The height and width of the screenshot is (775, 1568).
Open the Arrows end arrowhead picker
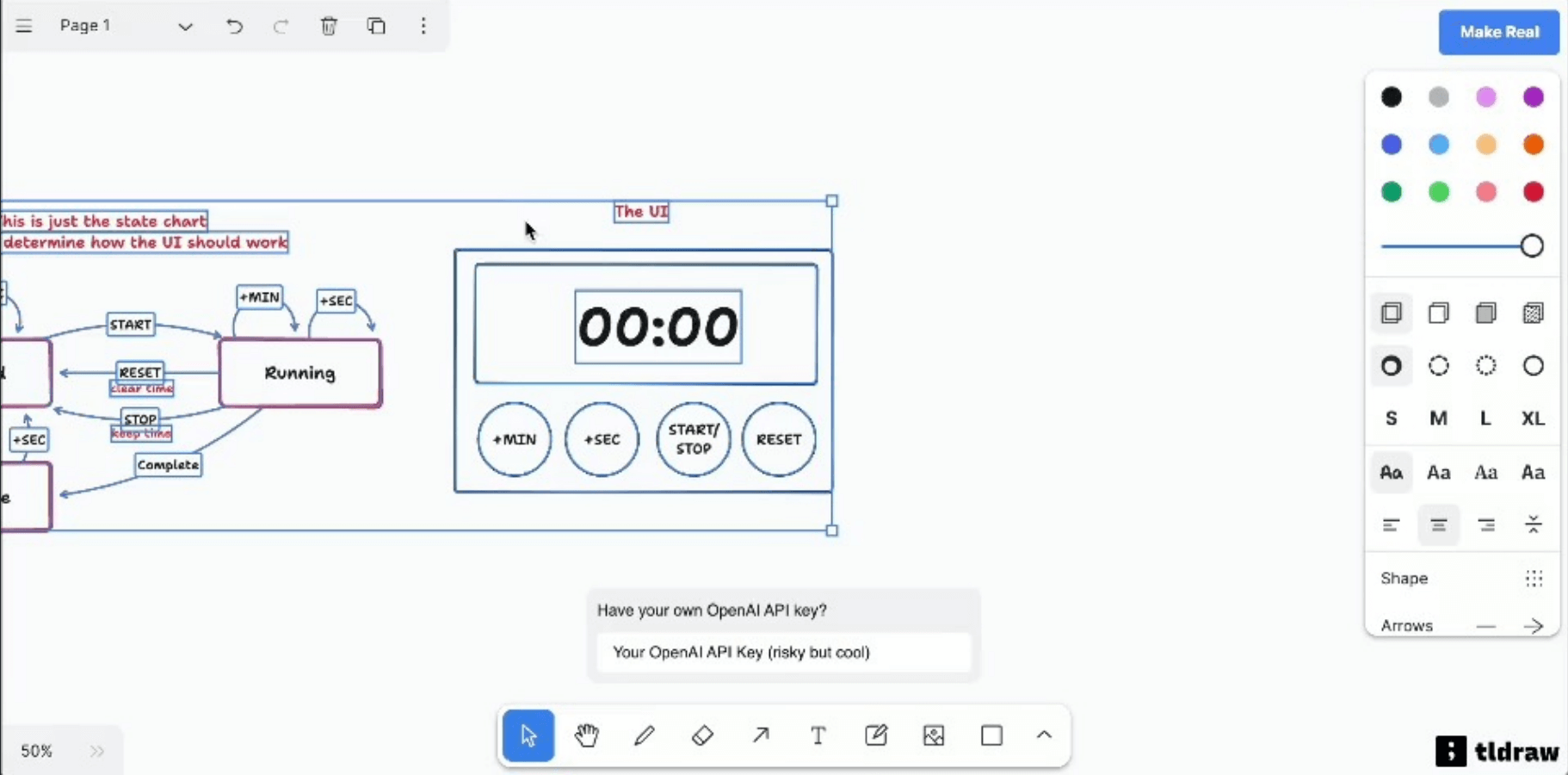coord(1534,626)
